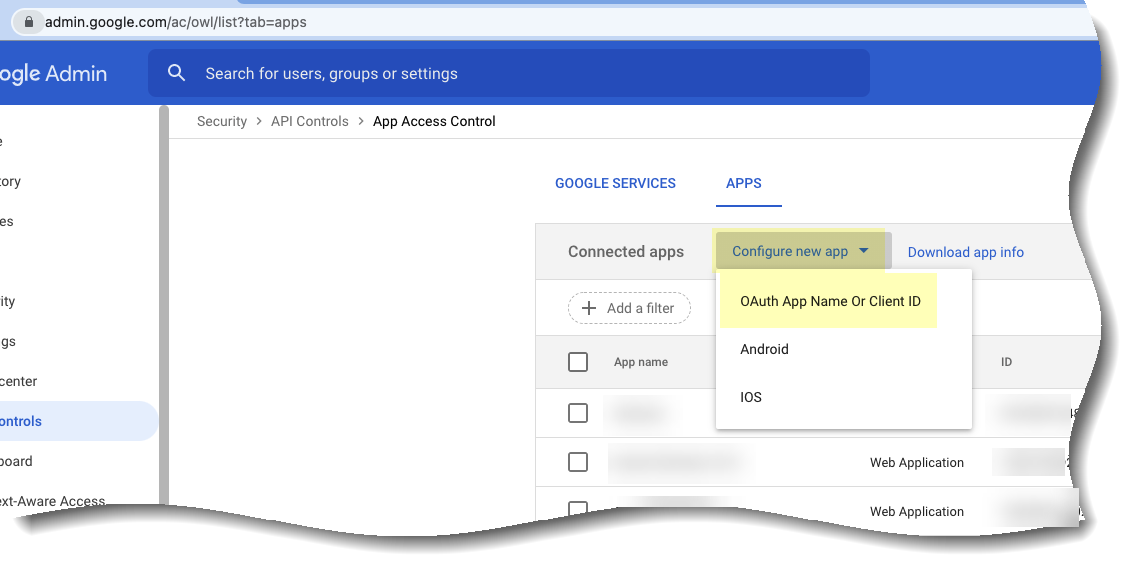Toggle the select-all apps checkbox
1134x569 pixels.
(x=578, y=362)
